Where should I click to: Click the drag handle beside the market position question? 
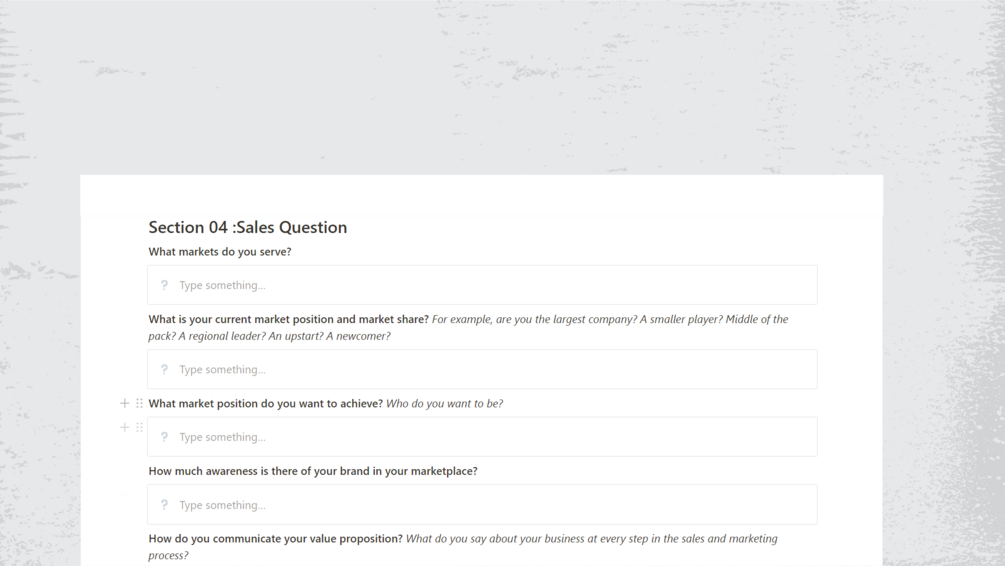[140, 403]
